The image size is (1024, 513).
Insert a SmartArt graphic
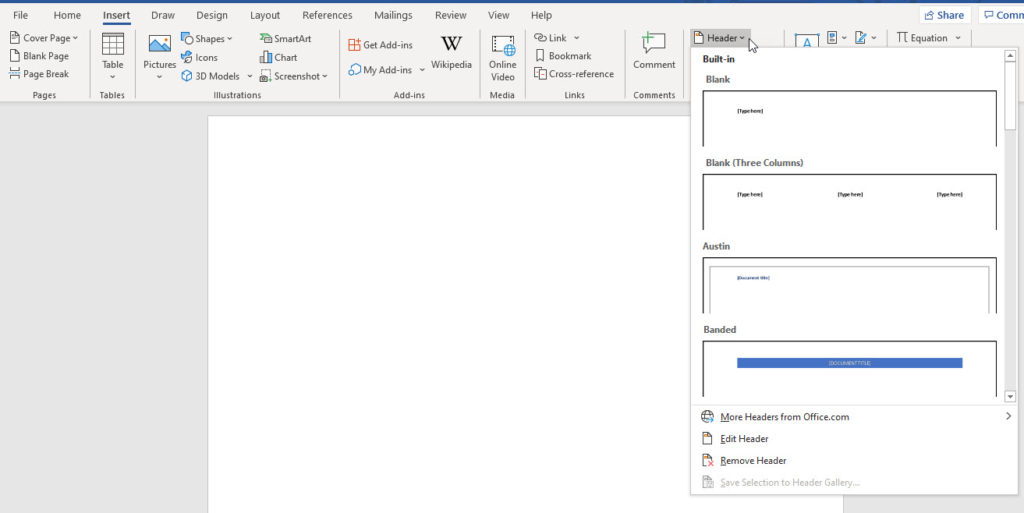(x=285, y=39)
